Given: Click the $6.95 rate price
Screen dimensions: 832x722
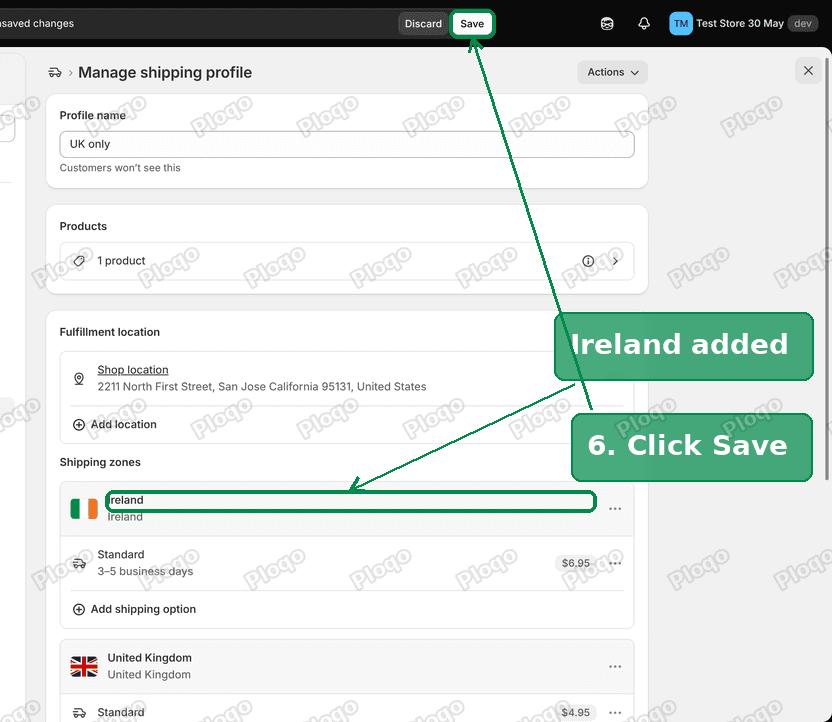Looking at the screenshot, I should pyautogui.click(x=575, y=563).
